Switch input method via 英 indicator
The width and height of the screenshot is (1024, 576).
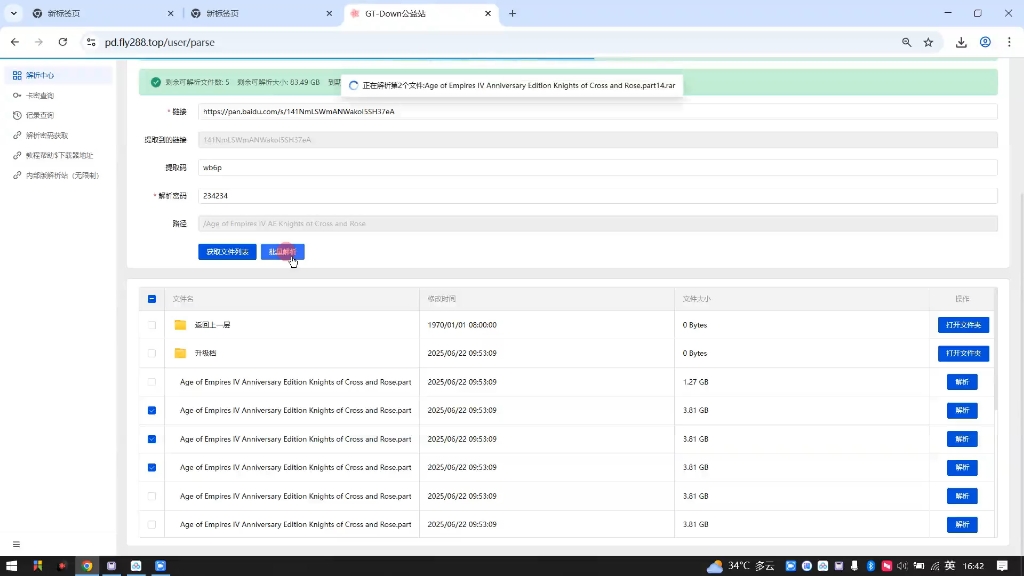coord(950,566)
